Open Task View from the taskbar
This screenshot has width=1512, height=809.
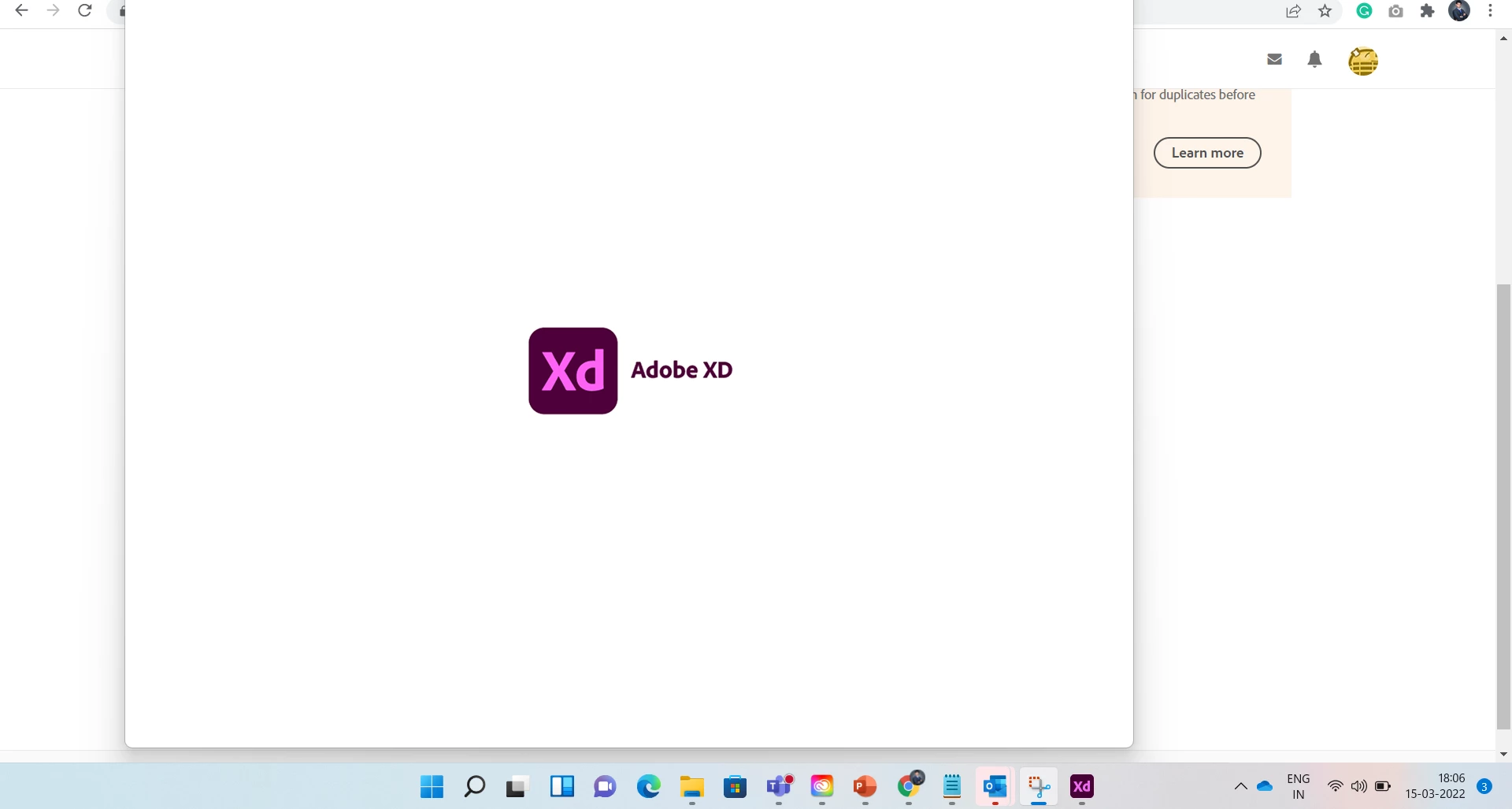(517, 787)
